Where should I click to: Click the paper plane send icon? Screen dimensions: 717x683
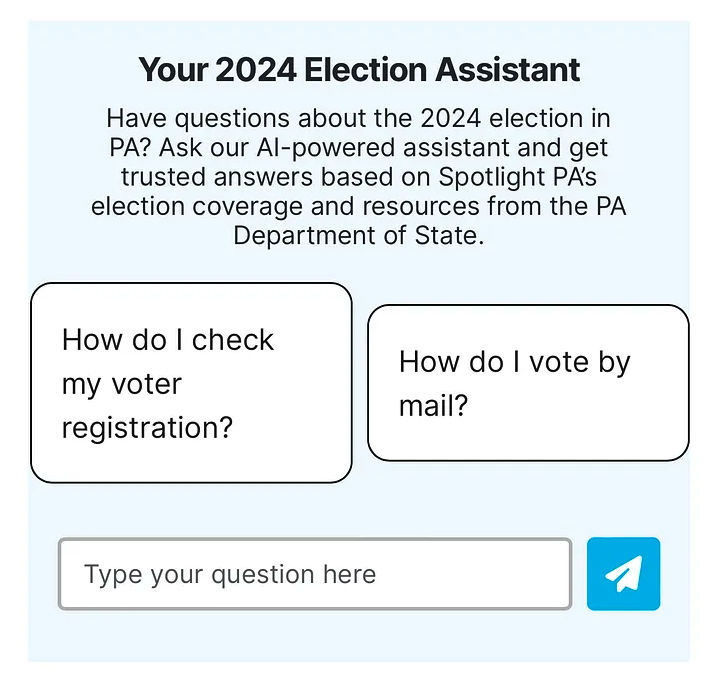click(623, 574)
